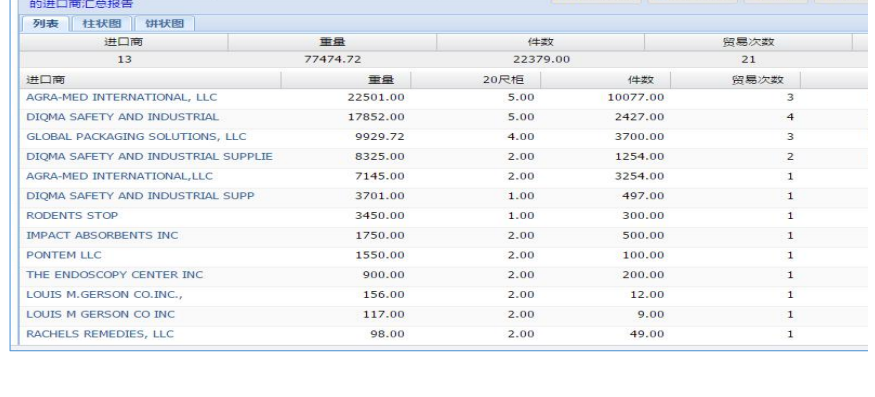Select total weight 77474.72 in summary row
Viewport: 875px width, 397px height.
(333, 59)
